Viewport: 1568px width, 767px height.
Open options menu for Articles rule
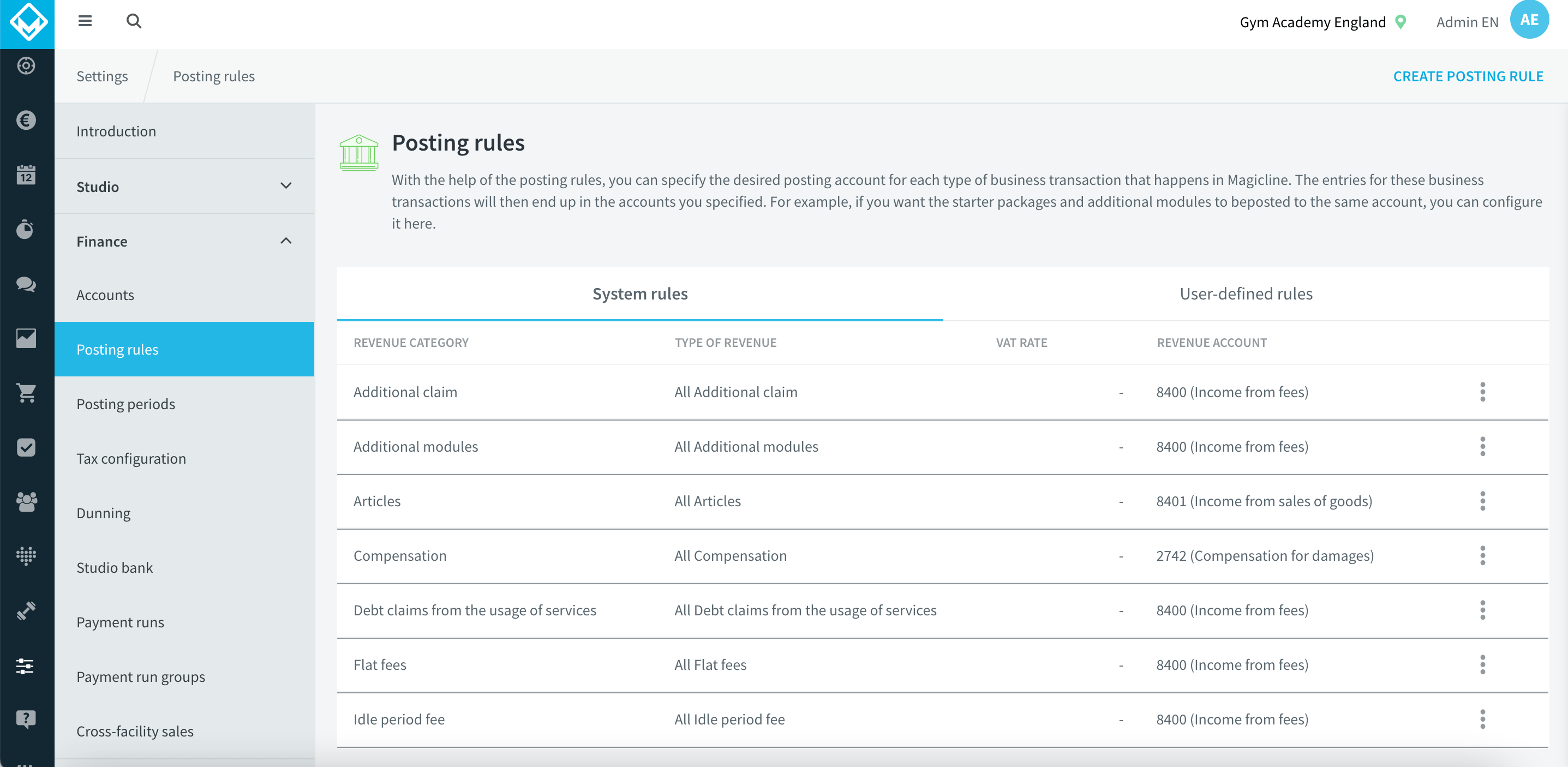1482,501
